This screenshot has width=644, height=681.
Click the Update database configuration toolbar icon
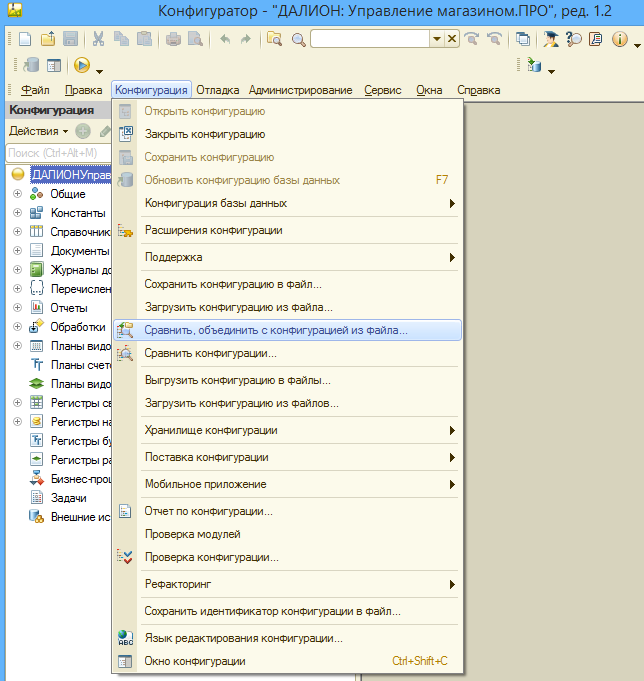31,66
